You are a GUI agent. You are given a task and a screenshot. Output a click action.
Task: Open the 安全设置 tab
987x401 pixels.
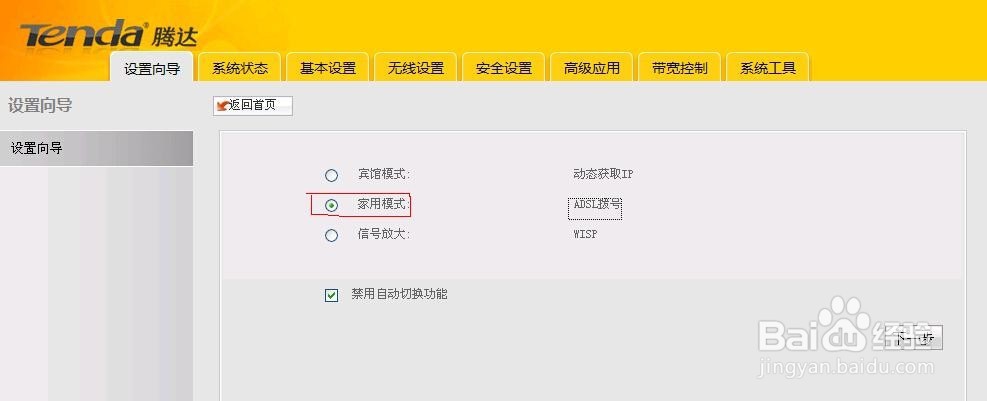click(504, 67)
